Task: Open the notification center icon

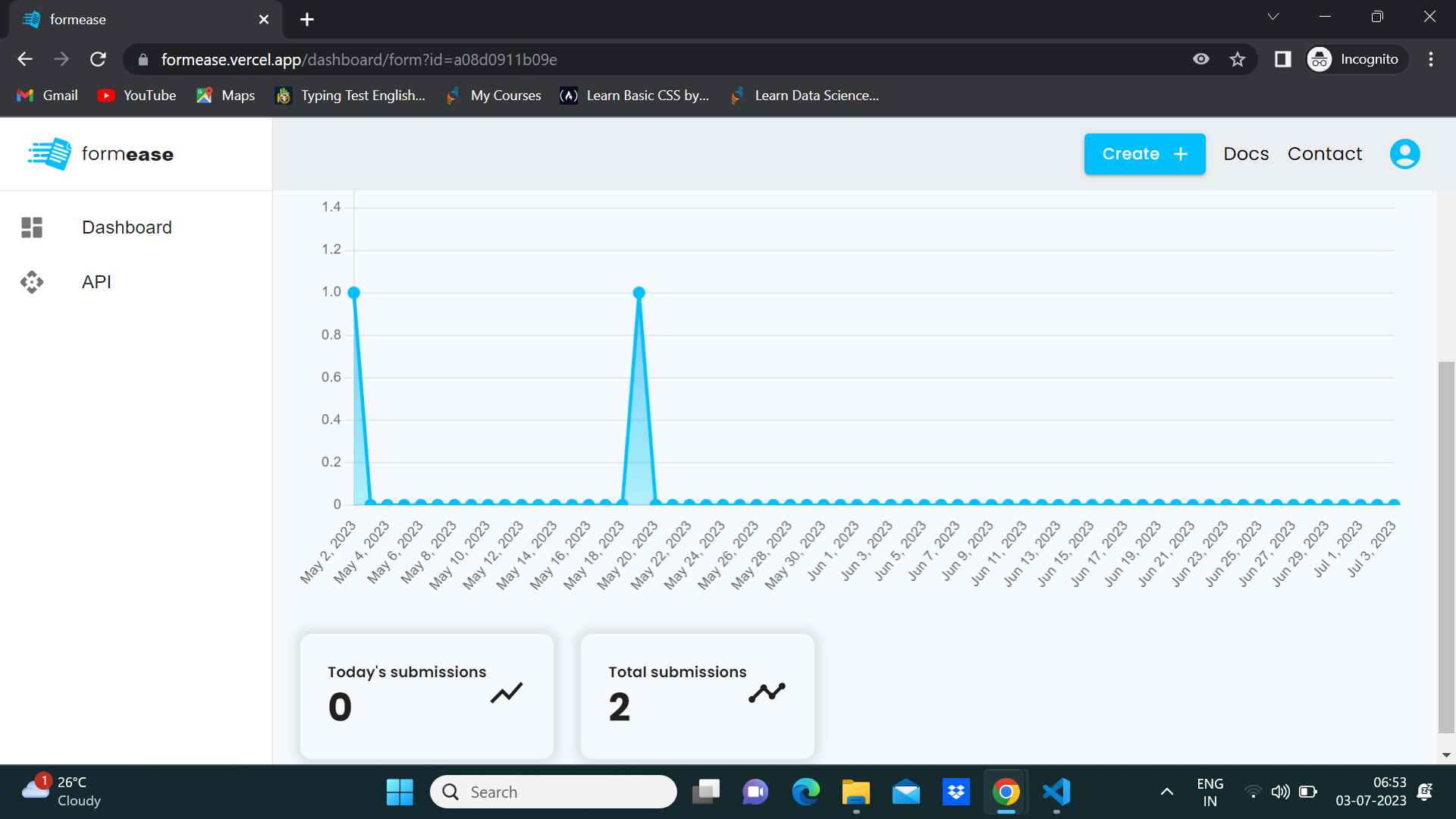Action: pyautogui.click(x=1426, y=792)
